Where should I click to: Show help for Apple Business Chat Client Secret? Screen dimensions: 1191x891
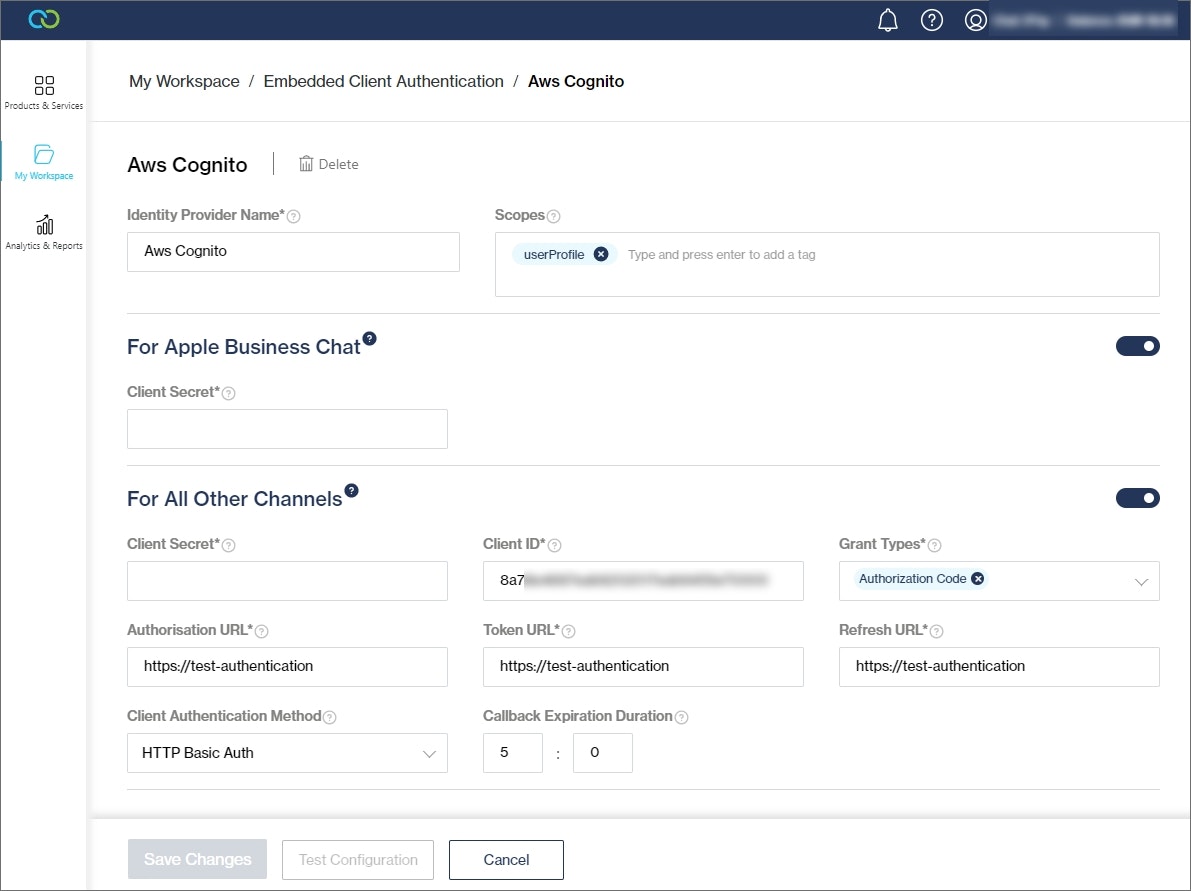[x=229, y=393]
